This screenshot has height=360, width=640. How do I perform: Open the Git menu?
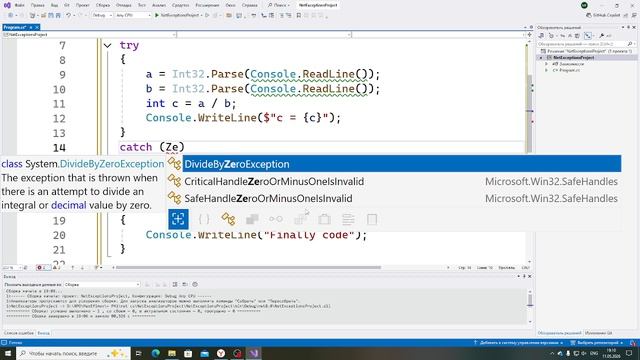coord(67,5)
